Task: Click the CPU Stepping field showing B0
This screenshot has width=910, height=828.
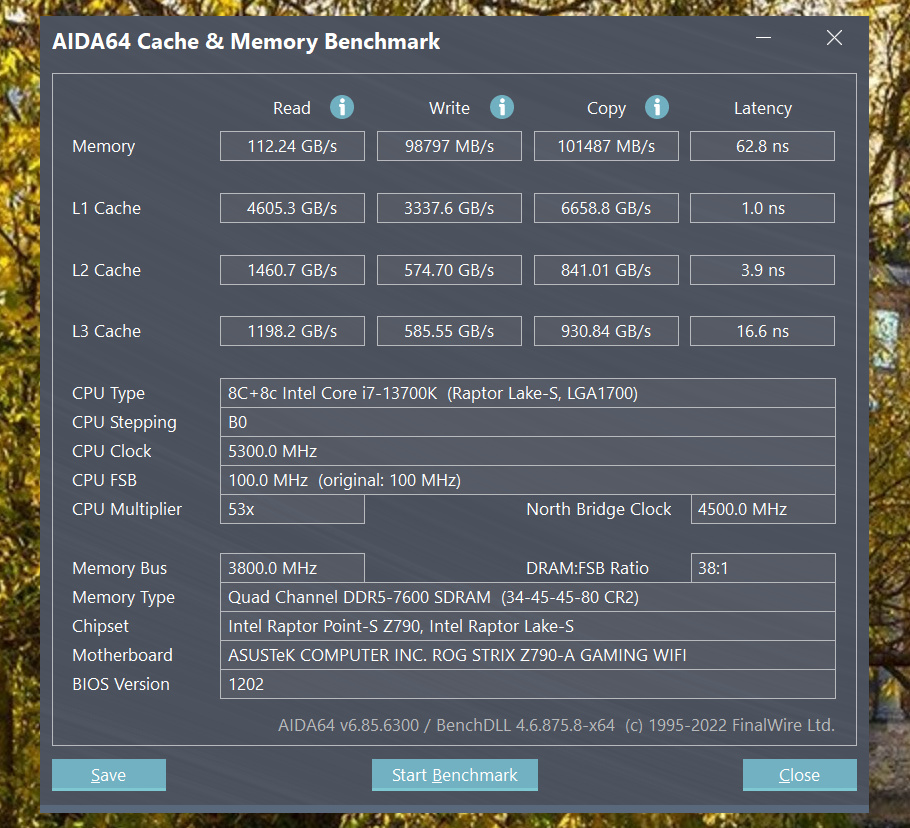Action: [528, 422]
